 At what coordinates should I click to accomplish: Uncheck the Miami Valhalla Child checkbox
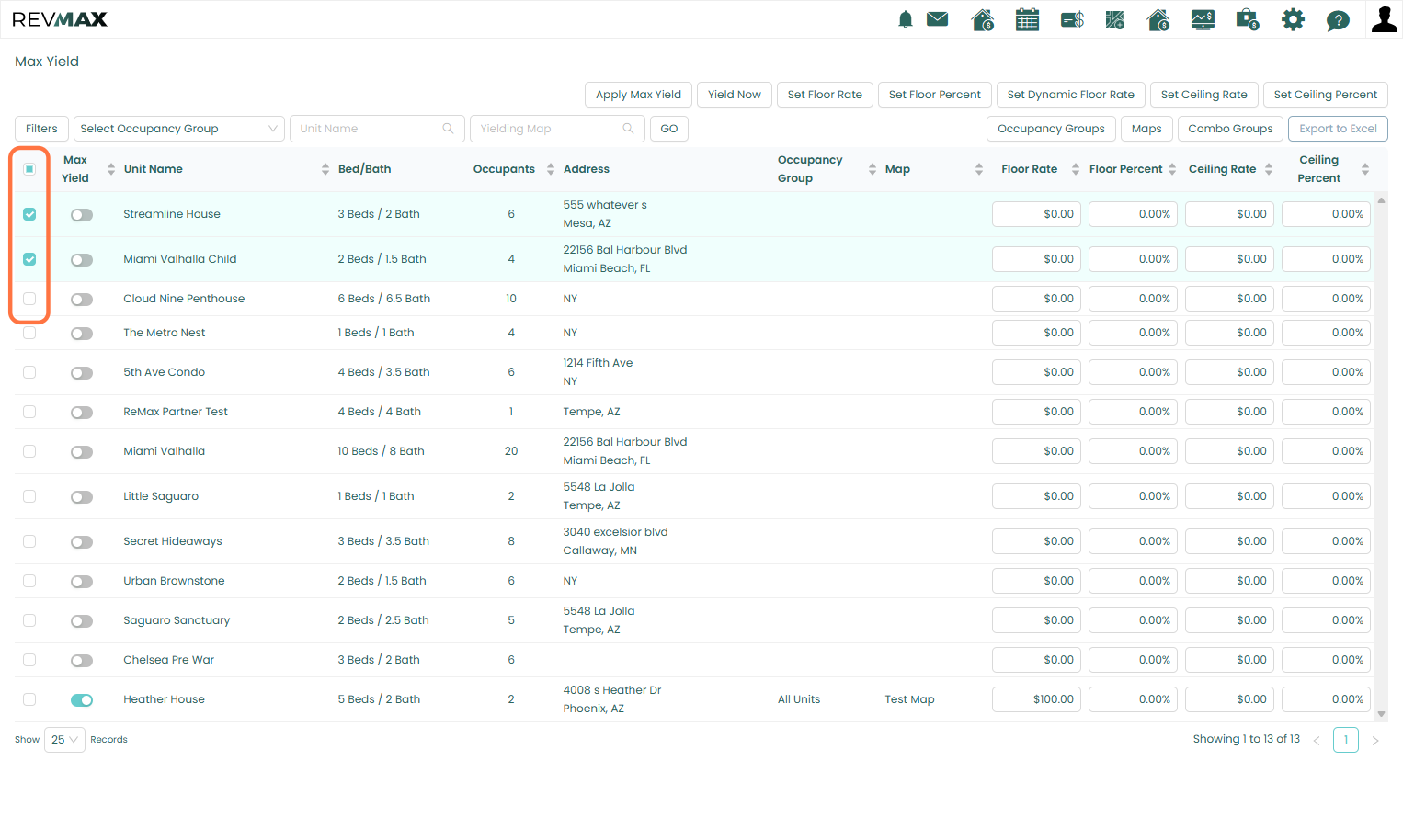coord(29,259)
